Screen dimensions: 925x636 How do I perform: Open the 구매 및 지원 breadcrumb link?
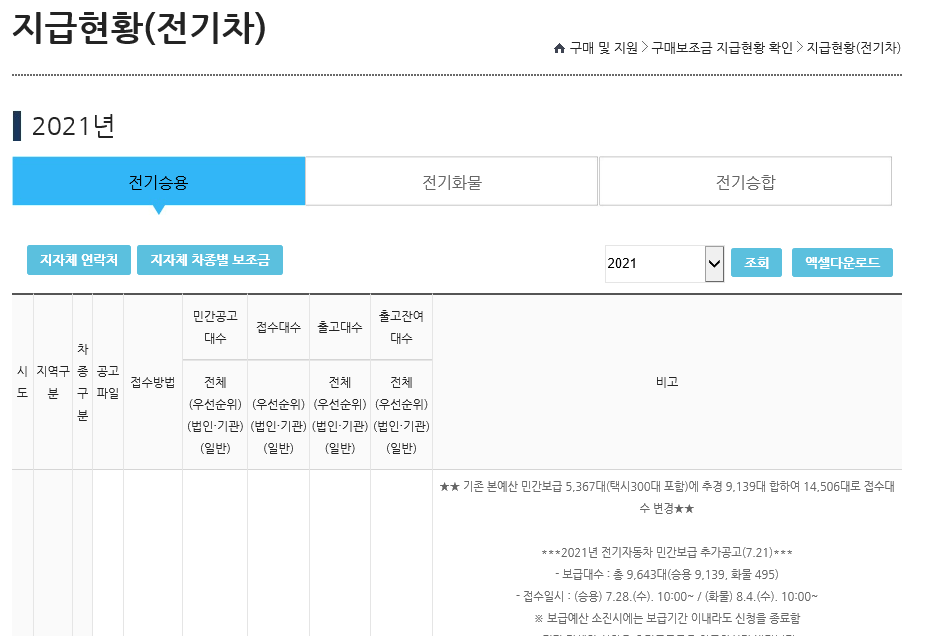(603, 48)
